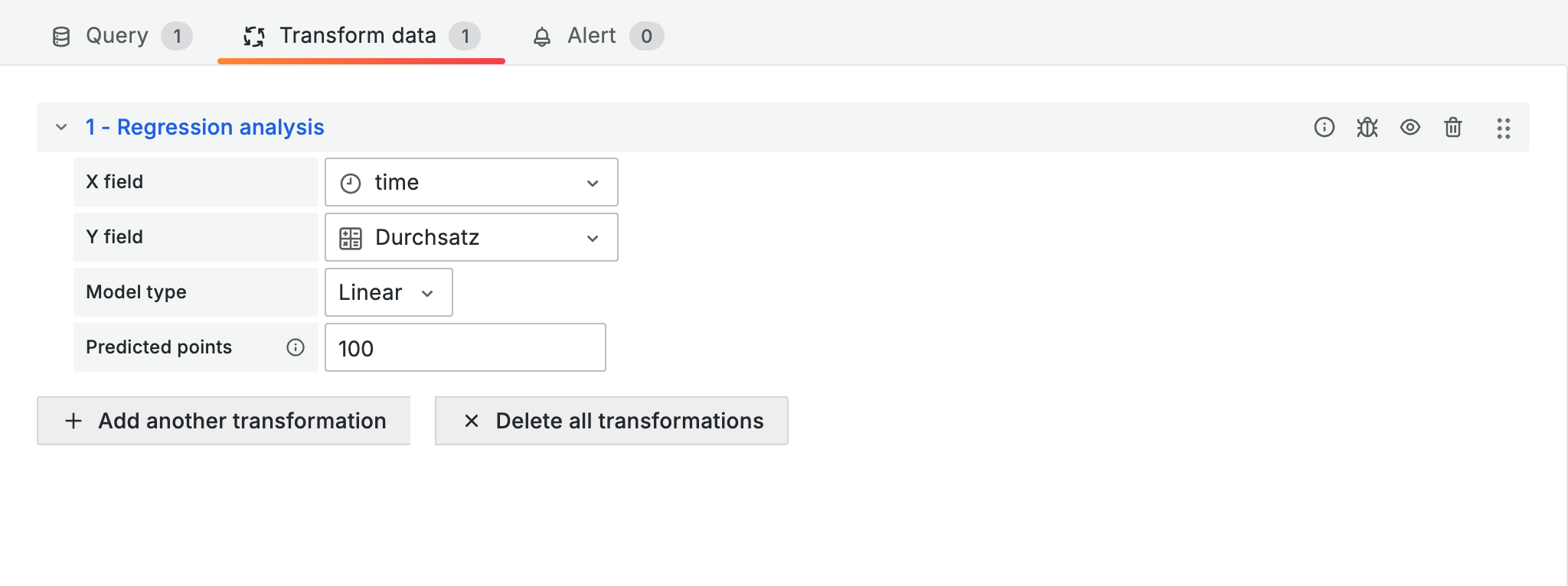
Task: Click the Alert bell icon
Action: [542, 37]
